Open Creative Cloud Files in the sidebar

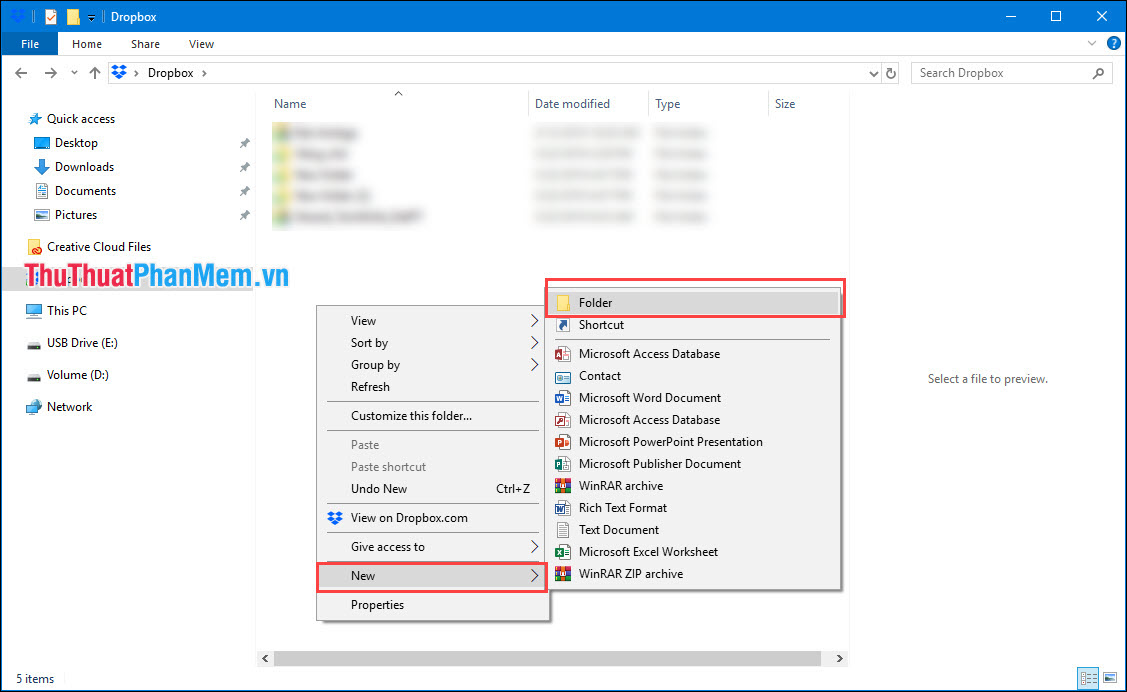(99, 246)
